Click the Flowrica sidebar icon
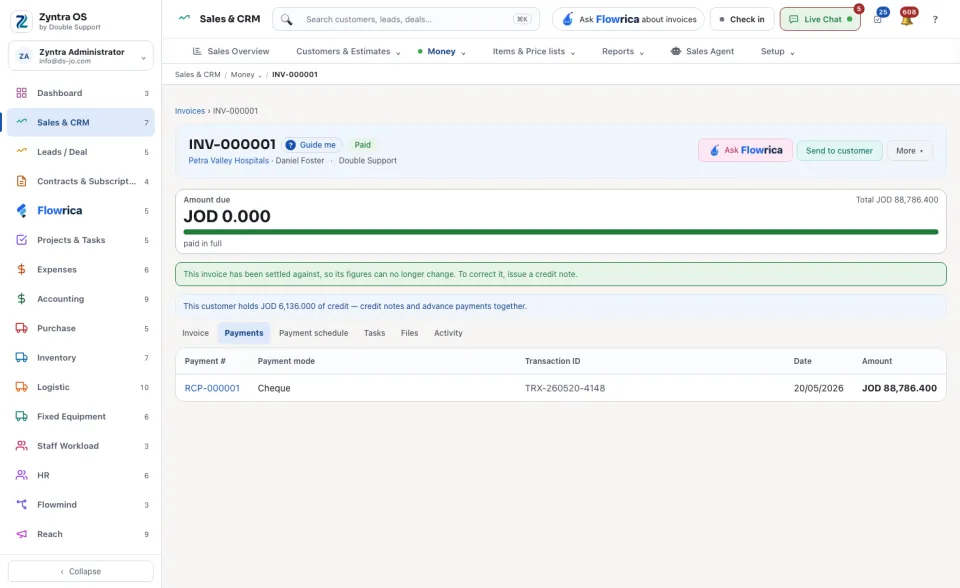The height and width of the screenshot is (588, 960). [x=21, y=211]
